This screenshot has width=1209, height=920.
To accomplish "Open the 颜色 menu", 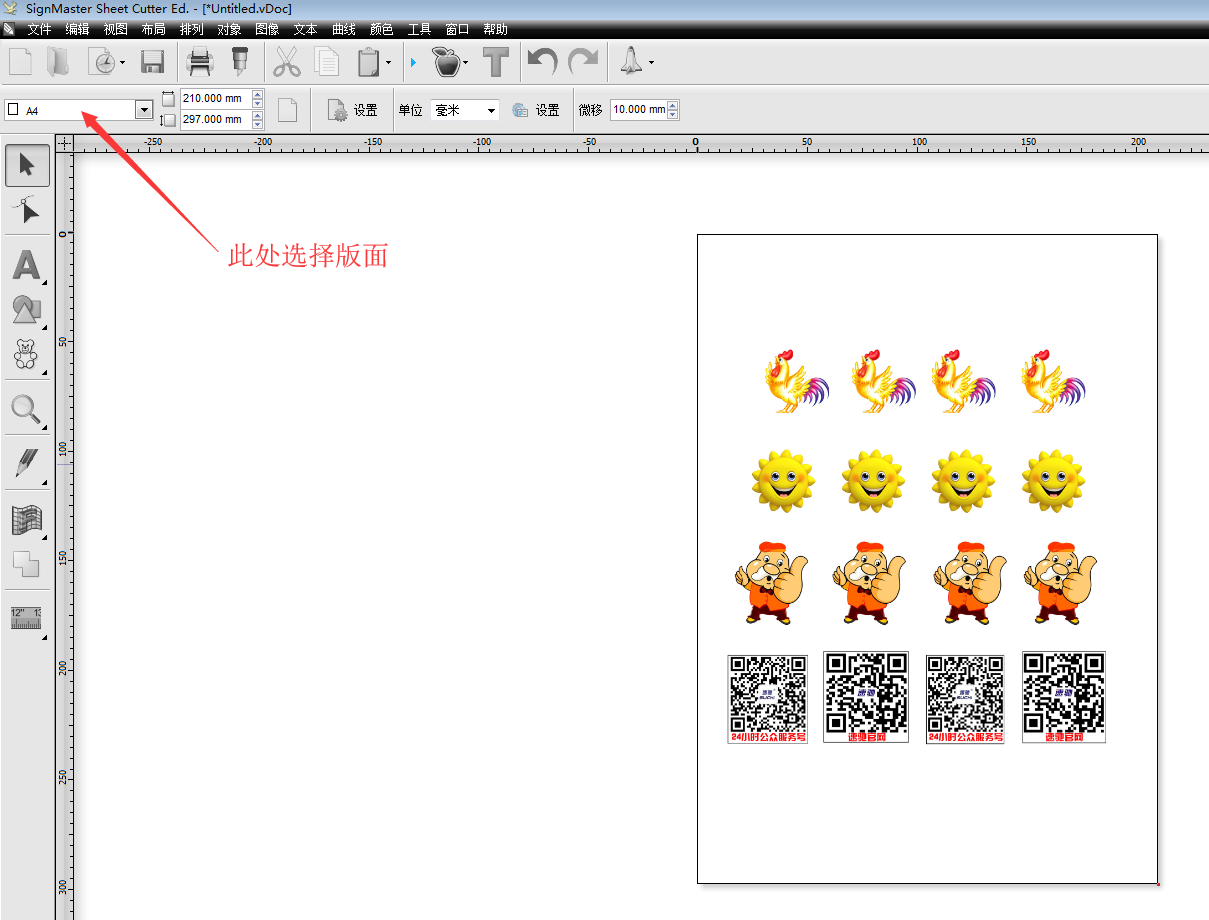I will [x=381, y=30].
